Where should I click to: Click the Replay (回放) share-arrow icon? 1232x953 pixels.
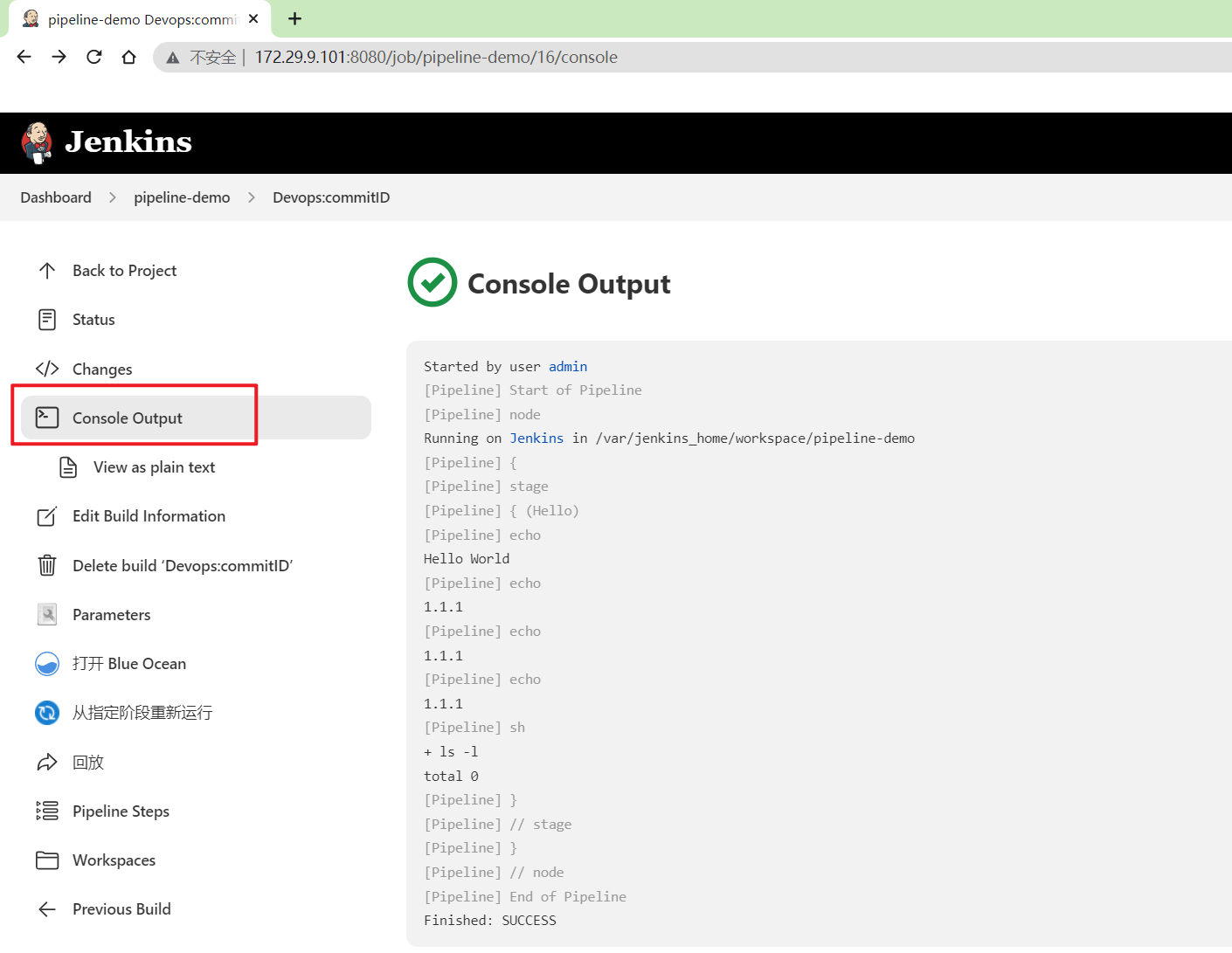click(x=47, y=763)
